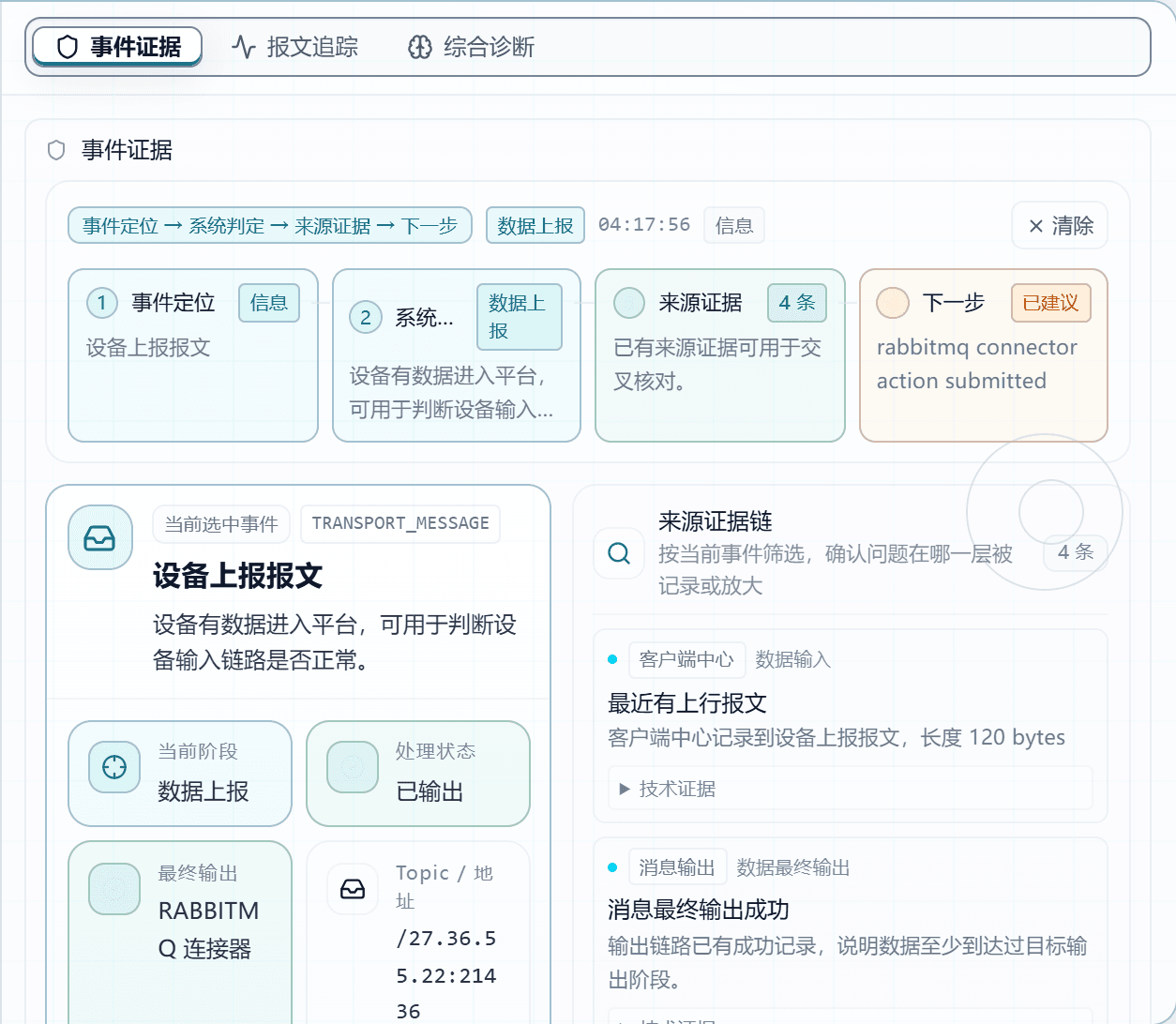
Task: Select the 来源证据 step card
Action: click(x=720, y=355)
